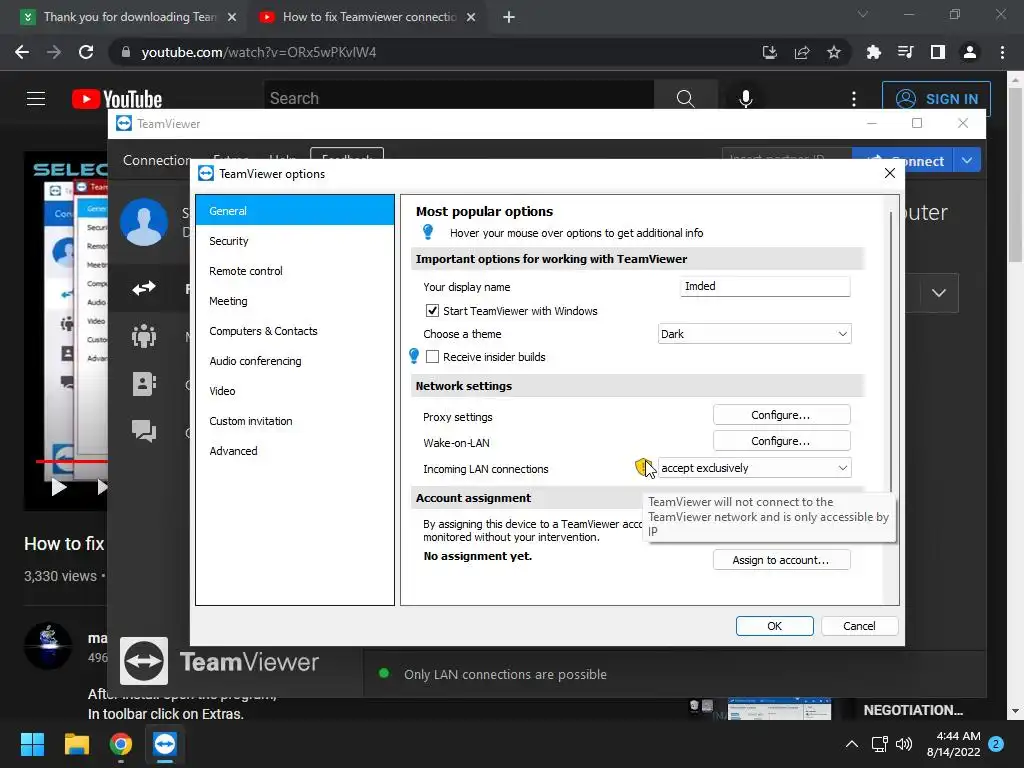Click the red video progress bar
Screen dimensions: 1024x768
pos(72,462)
